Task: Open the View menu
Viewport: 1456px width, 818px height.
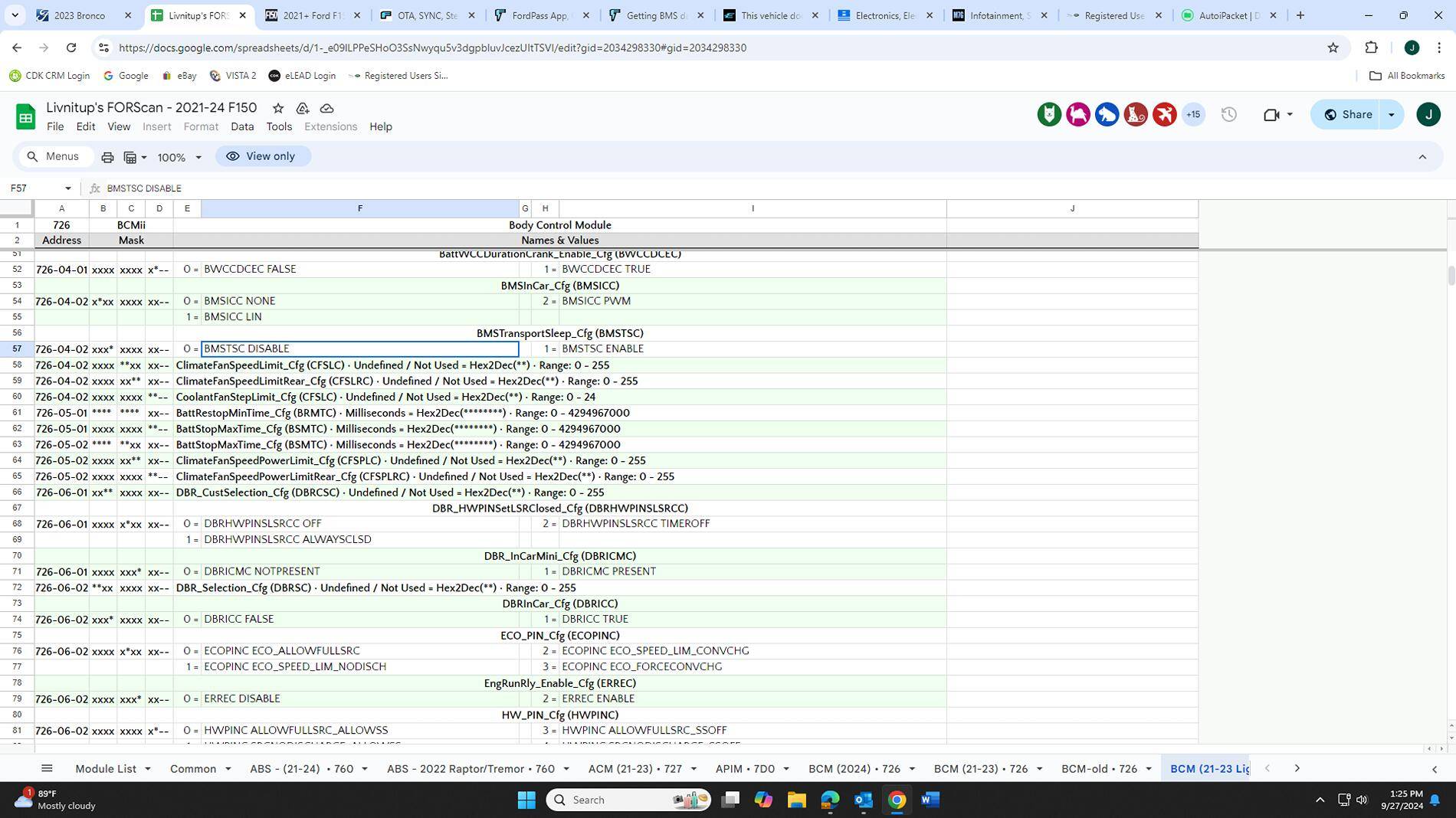Action: (119, 127)
